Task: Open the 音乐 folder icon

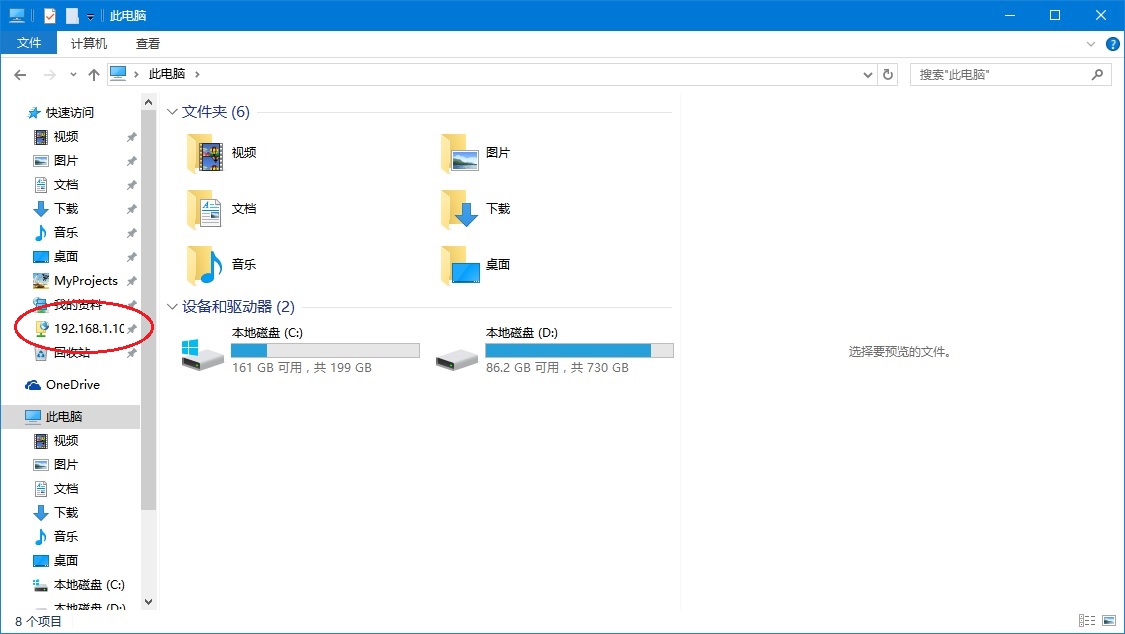Action: tap(205, 265)
